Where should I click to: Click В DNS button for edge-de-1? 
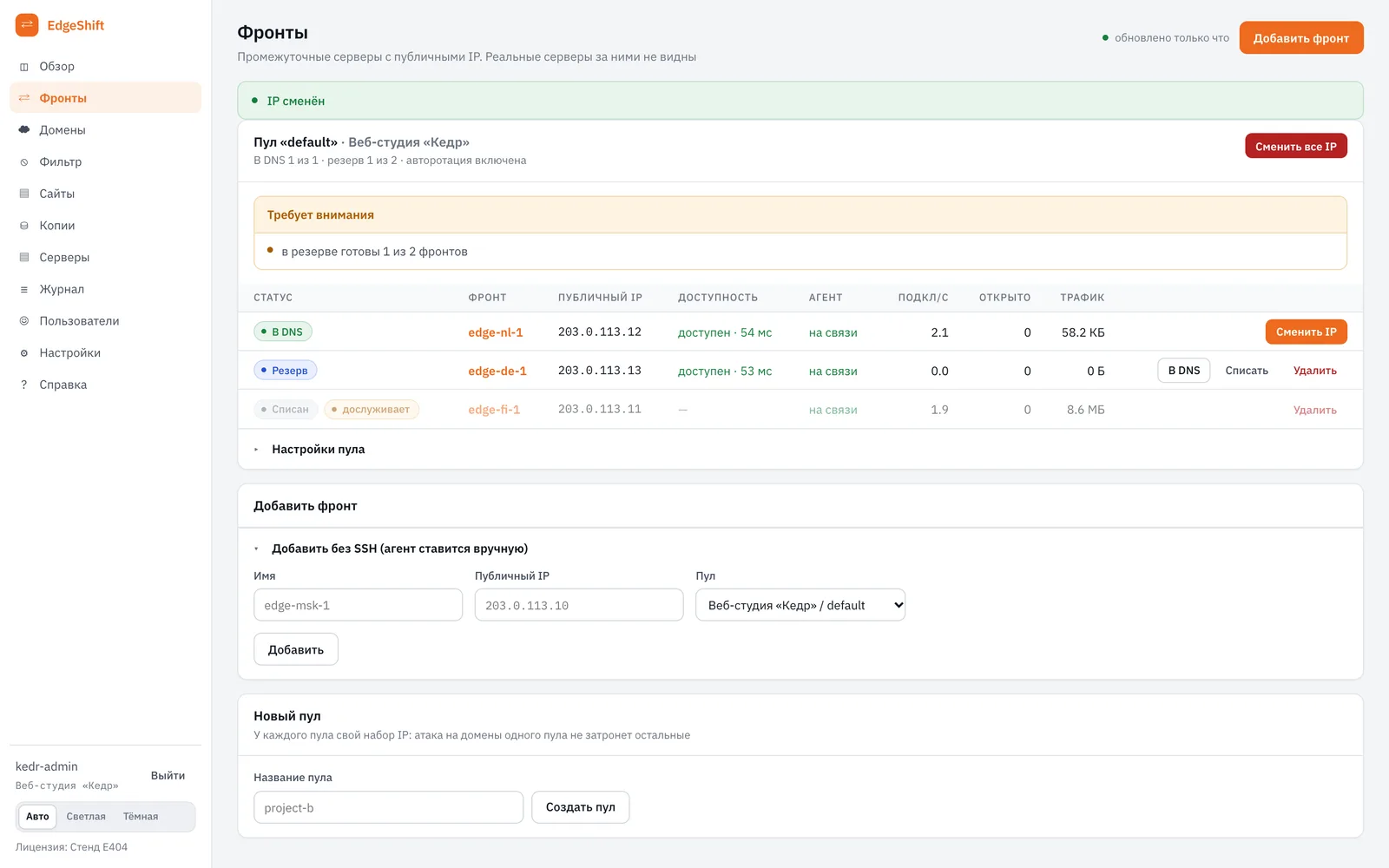coord(1184,371)
